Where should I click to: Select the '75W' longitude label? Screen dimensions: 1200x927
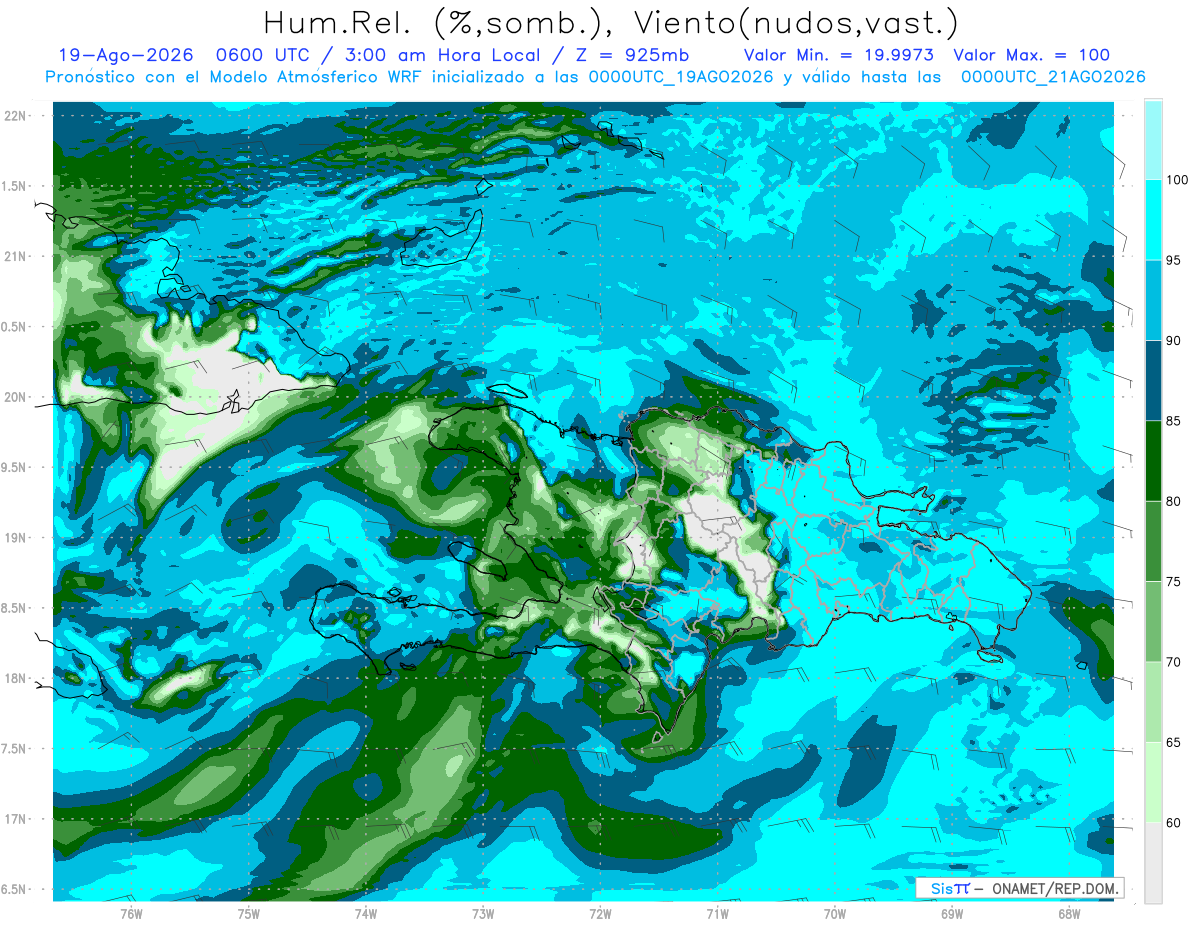pos(248,914)
